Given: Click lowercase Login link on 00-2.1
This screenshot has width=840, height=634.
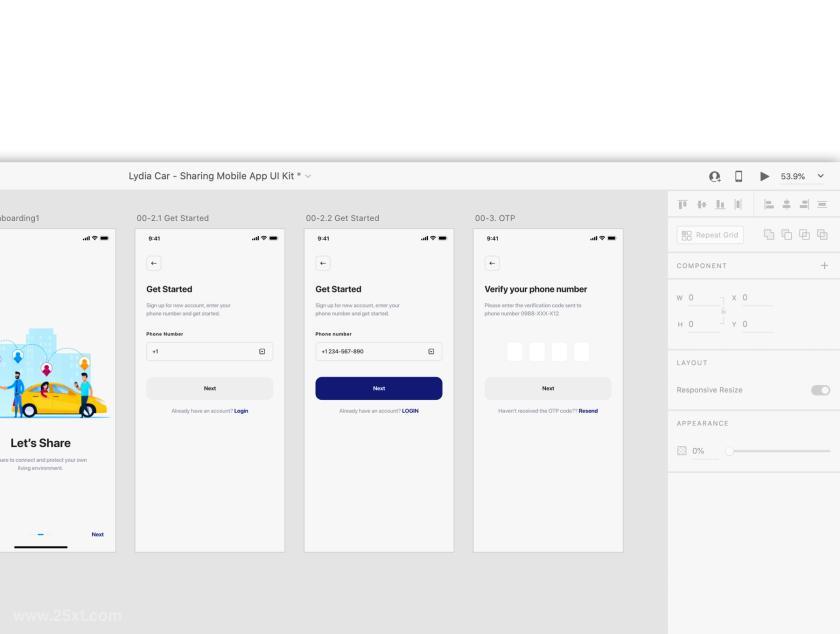Looking at the screenshot, I should [241, 411].
